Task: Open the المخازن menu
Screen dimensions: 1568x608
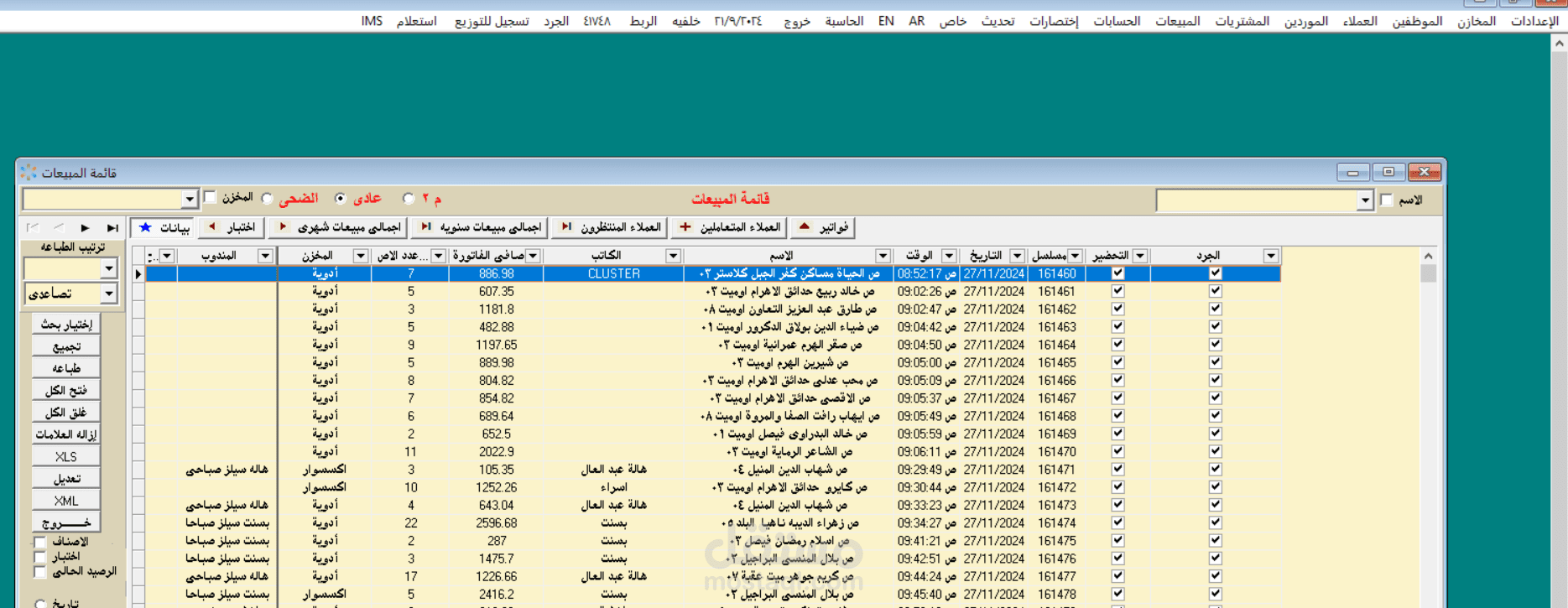Action: tap(1476, 21)
